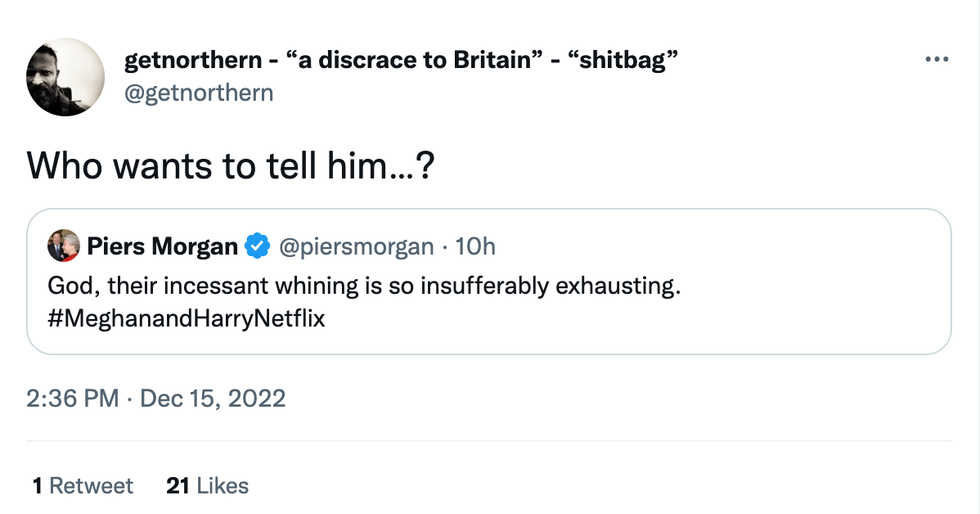Click the "shitbag" quote in display name
The height and width of the screenshot is (514, 980).
click(x=624, y=60)
